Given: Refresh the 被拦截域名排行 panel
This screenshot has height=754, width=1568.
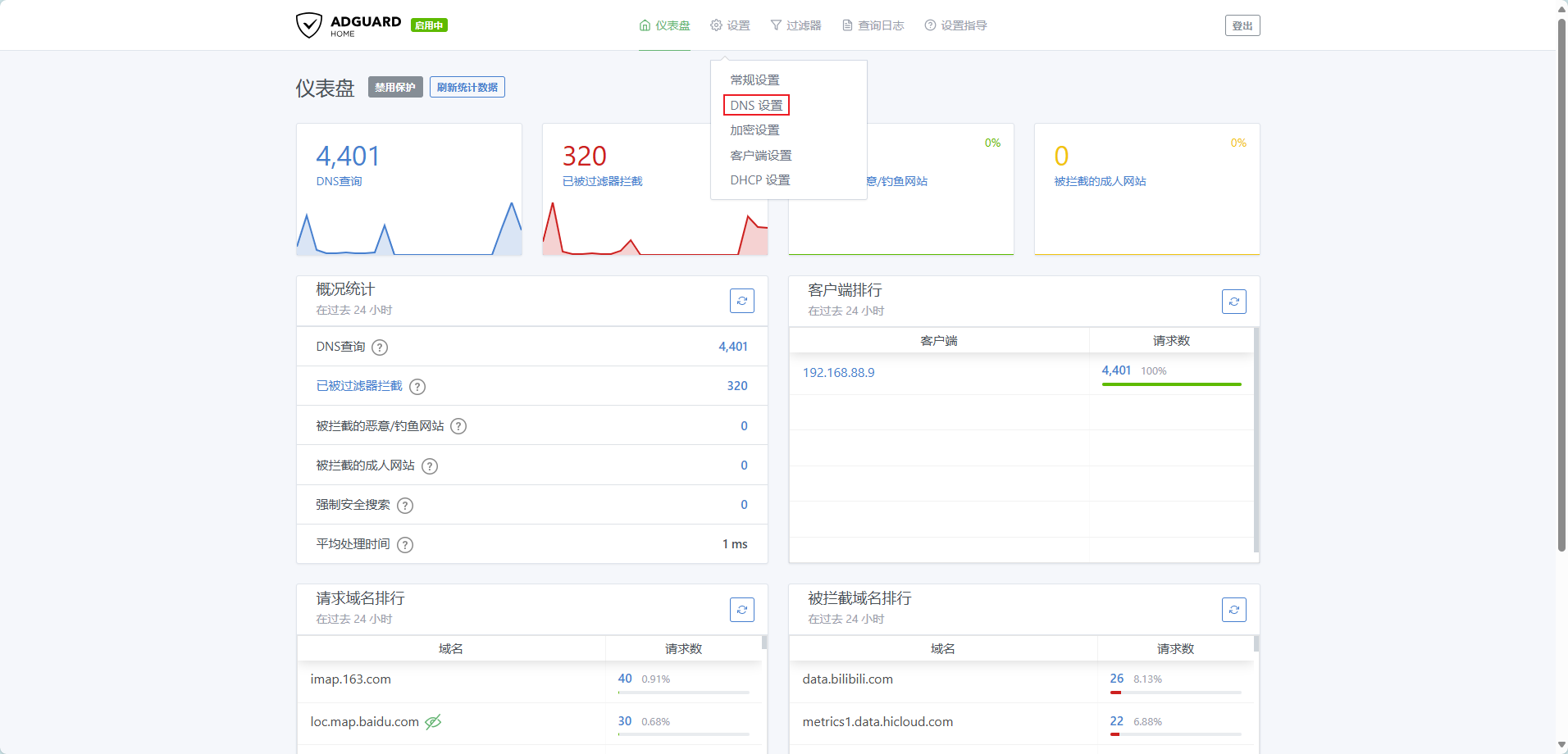Looking at the screenshot, I should pyautogui.click(x=1233, y=610).
